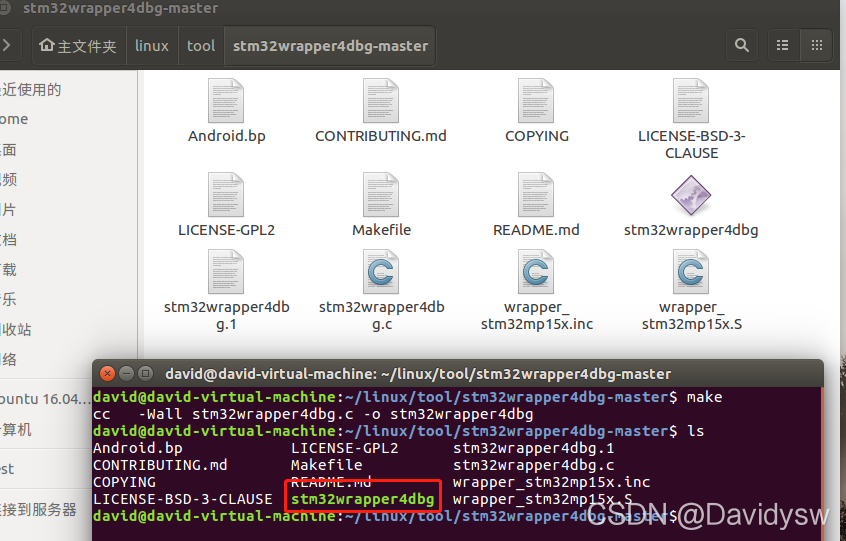The height and width of the screenshot is (541, 846).
Task: Select the stm32wrapper4dbg.c source file icon
Action: (381, 271)
